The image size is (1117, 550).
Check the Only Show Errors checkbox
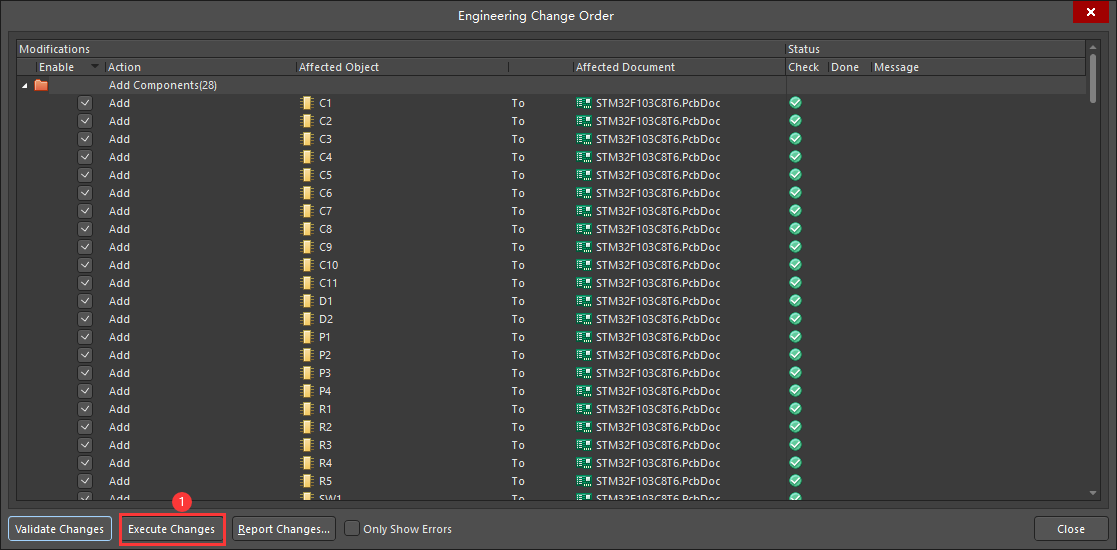tap(352, 529)
